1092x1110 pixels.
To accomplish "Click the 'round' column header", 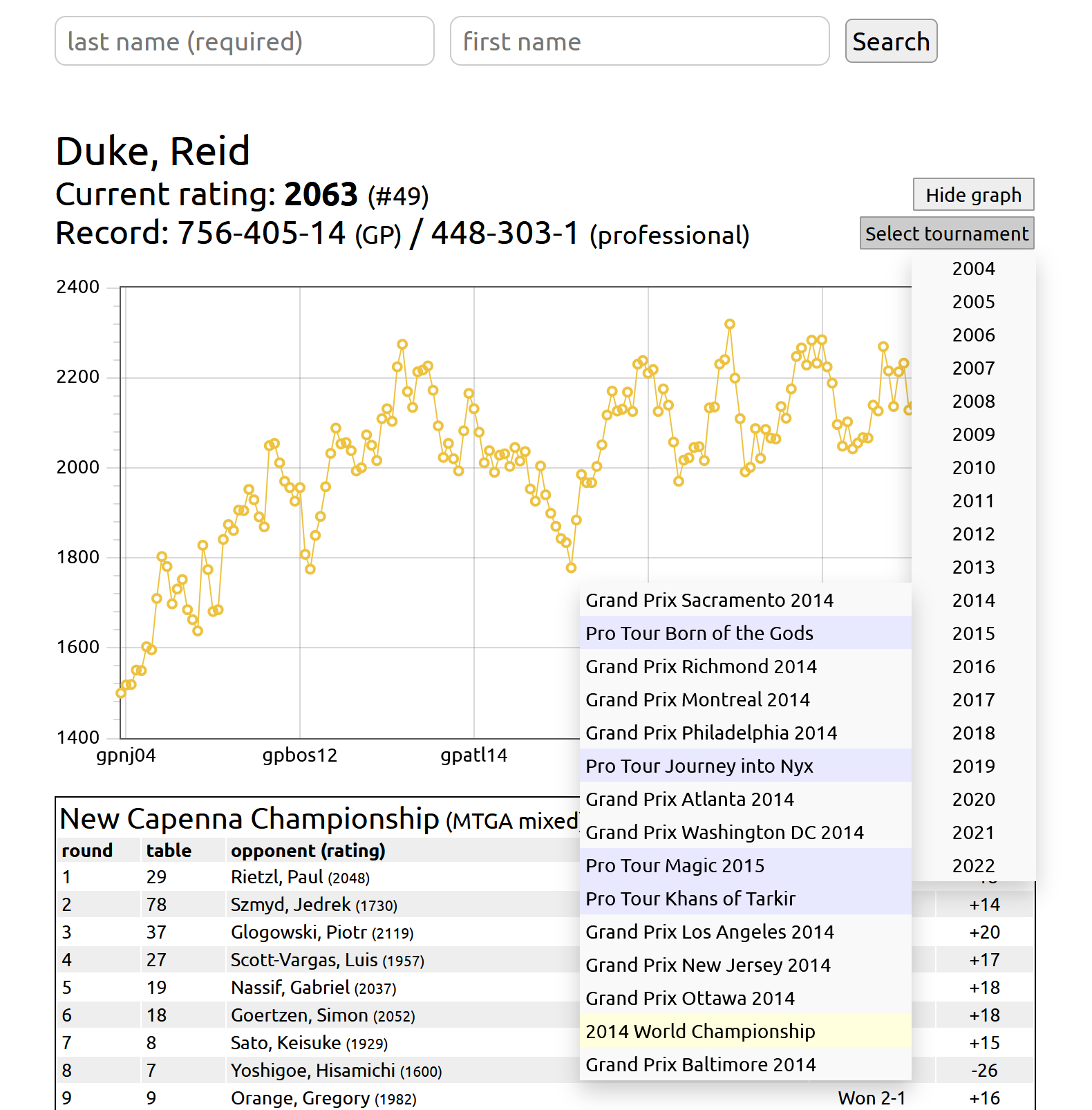I will pos(87,850).
